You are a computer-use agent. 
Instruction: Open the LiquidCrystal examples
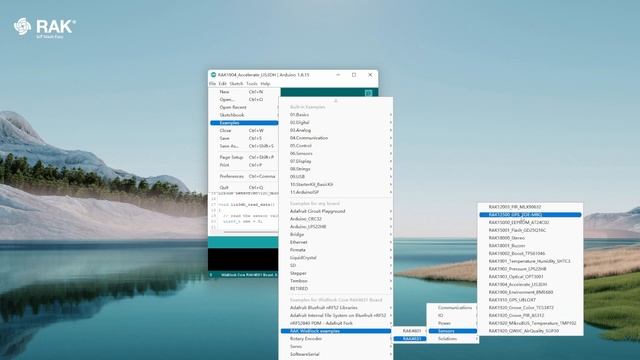(336, 258)
